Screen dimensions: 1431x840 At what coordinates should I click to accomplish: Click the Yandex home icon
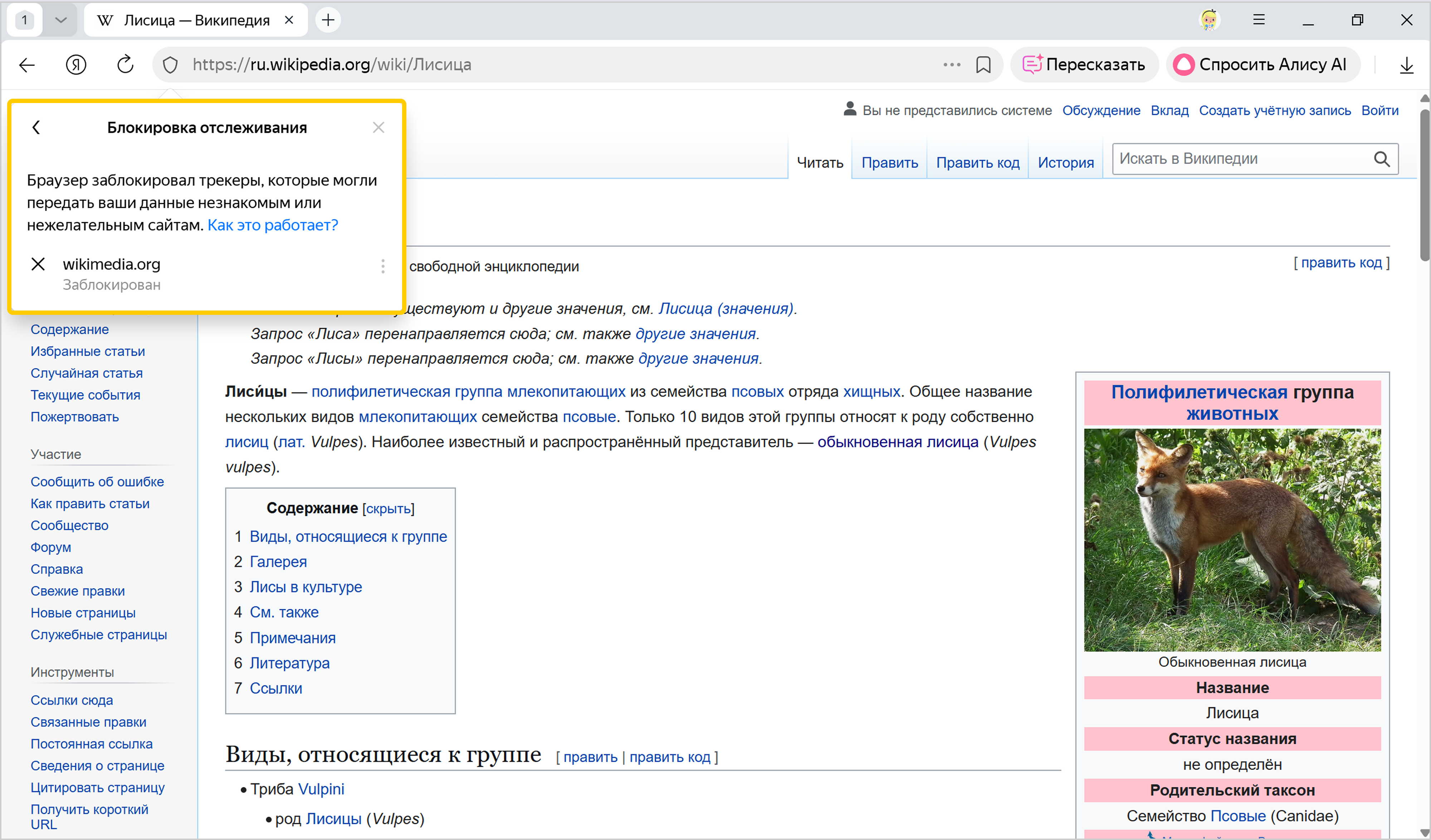point(76,65)
